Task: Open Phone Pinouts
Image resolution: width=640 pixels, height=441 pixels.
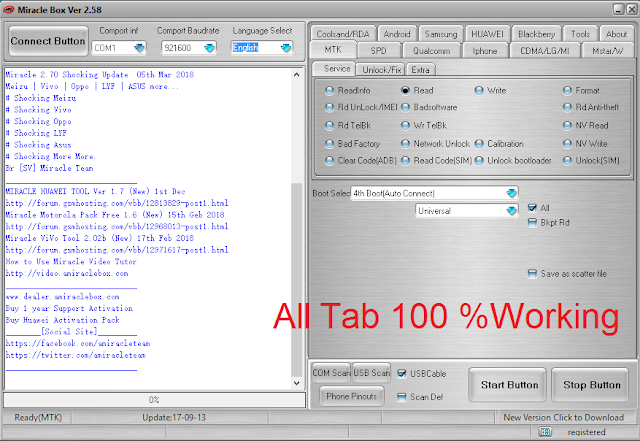Action: [x=351, y=396]
